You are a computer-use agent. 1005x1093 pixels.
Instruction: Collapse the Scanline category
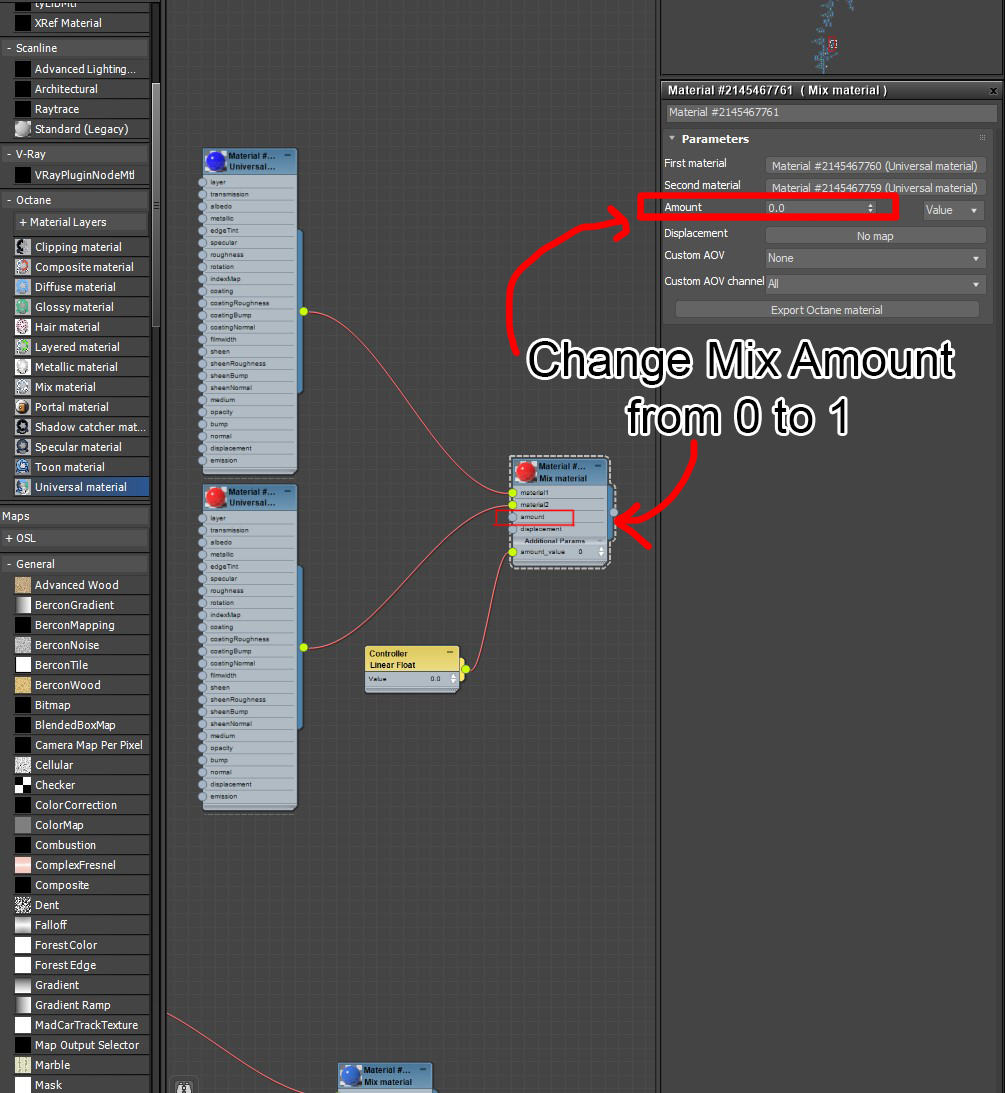click(x=8, y=48)
